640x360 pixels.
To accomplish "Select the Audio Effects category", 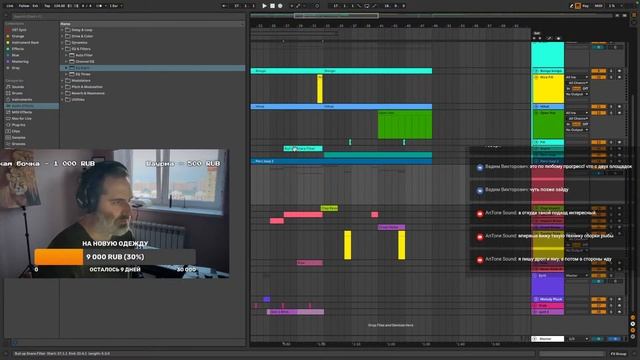I will (31, 106).
